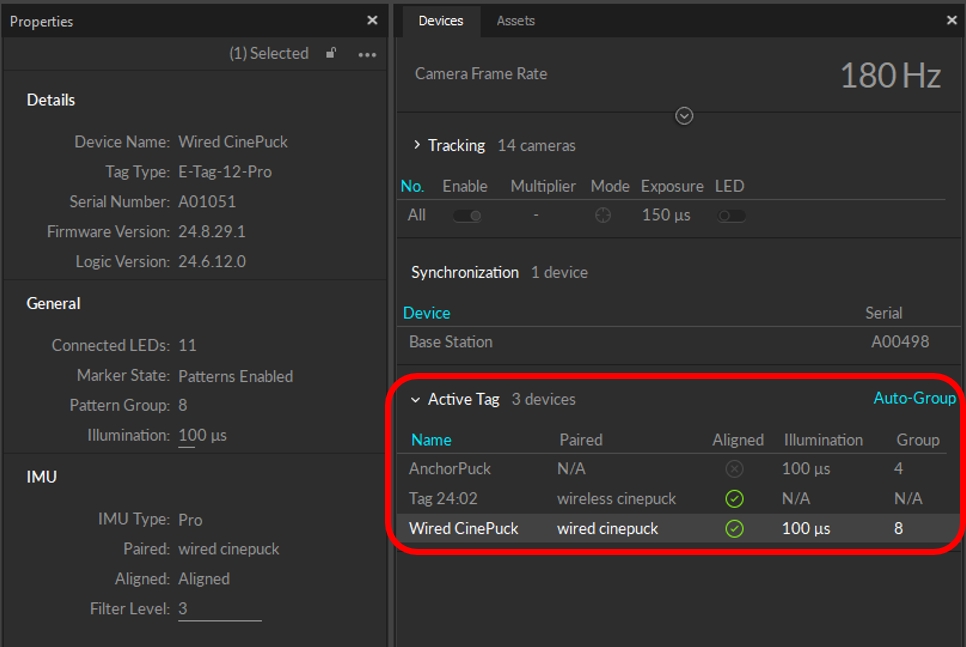966x647 pixels.
Task: Expand the Camera Frame Rate dropdown chevron
Action: (684, 116)
